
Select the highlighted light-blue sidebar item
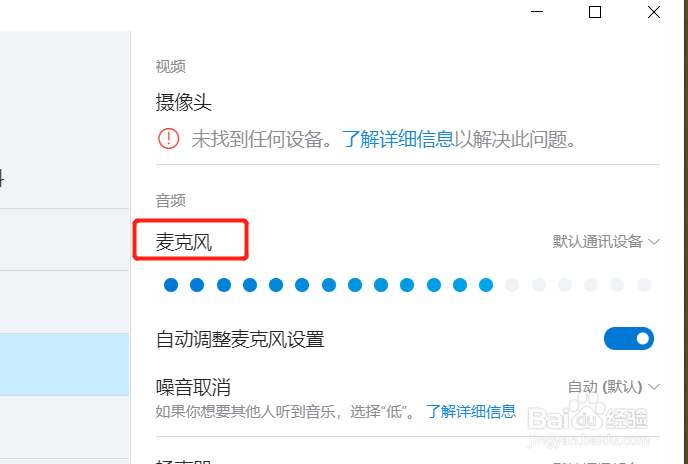tap(64, 364)
